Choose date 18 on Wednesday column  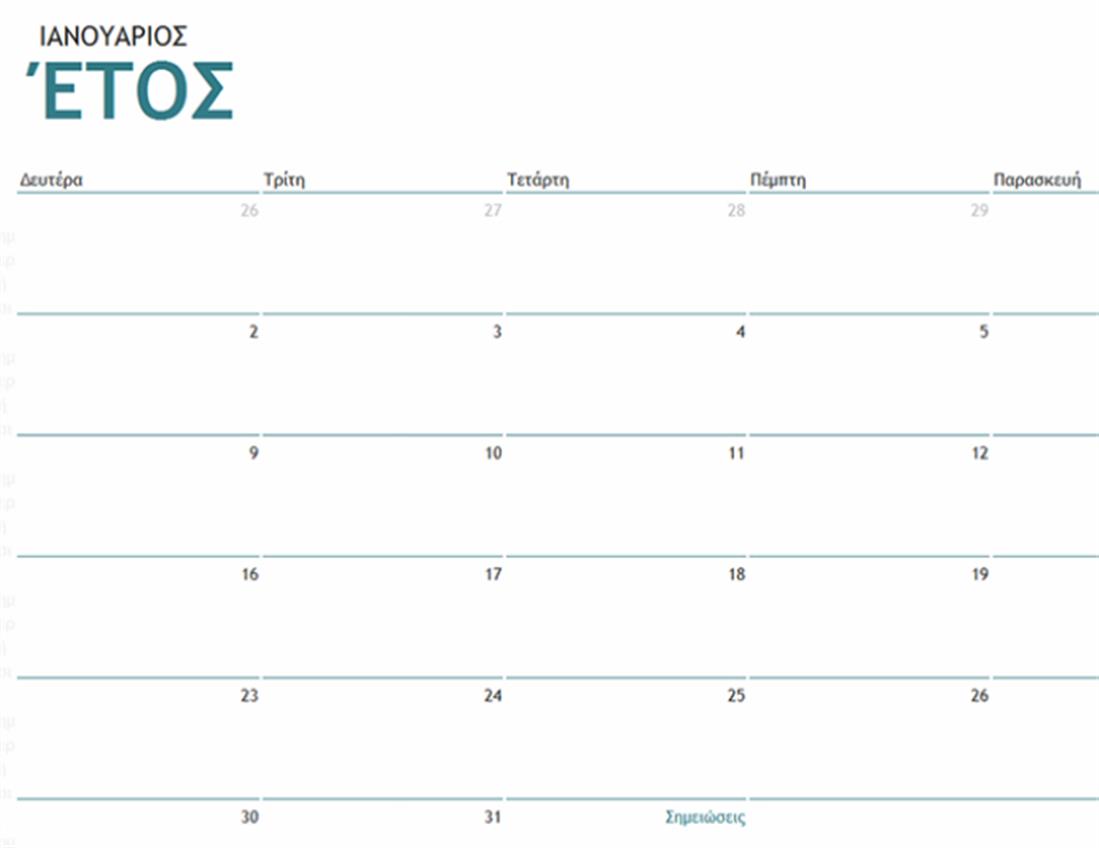[736, 575]
